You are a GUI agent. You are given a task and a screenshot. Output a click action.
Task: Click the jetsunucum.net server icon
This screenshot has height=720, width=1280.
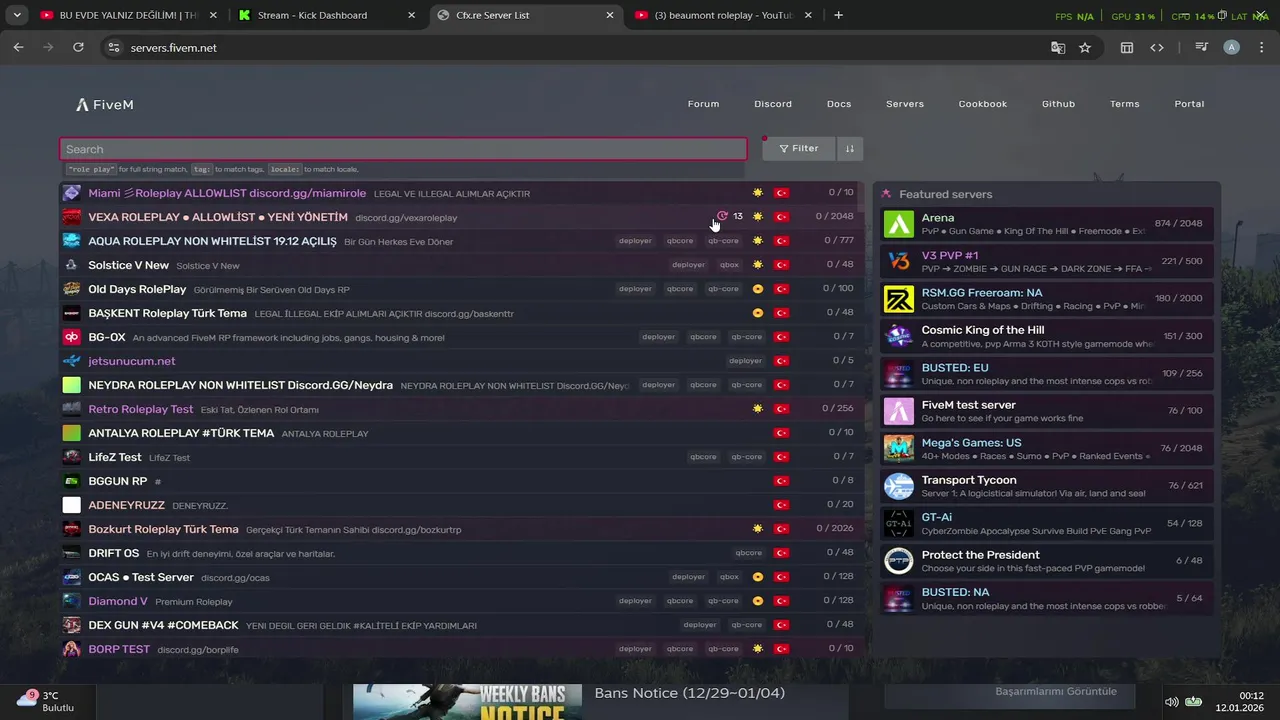pyautogui.click(x=72, y=361)
